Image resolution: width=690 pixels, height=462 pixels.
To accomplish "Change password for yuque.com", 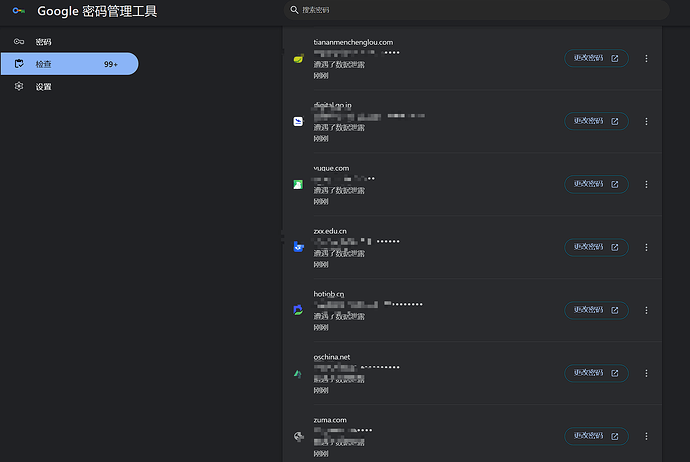I will point(596,184).
